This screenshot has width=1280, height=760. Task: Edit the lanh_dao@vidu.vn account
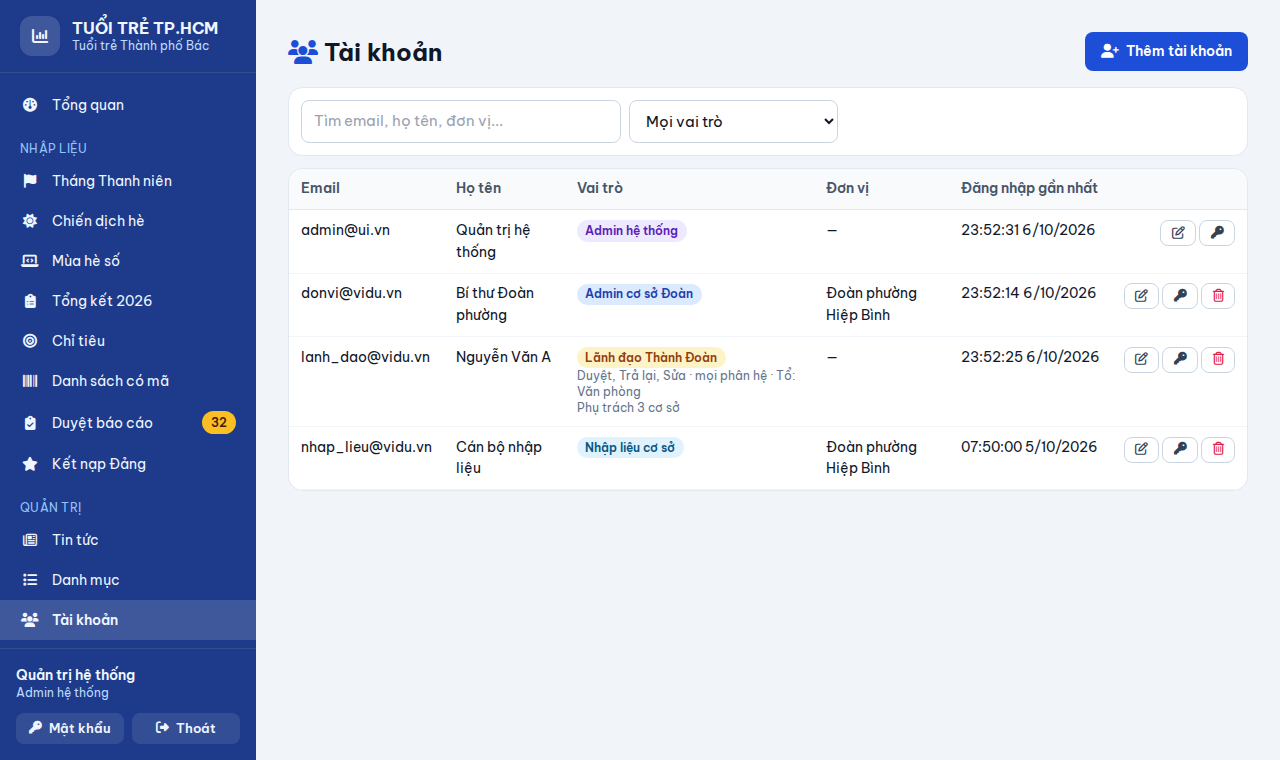pyautogui.click(x=1141, y=360)
